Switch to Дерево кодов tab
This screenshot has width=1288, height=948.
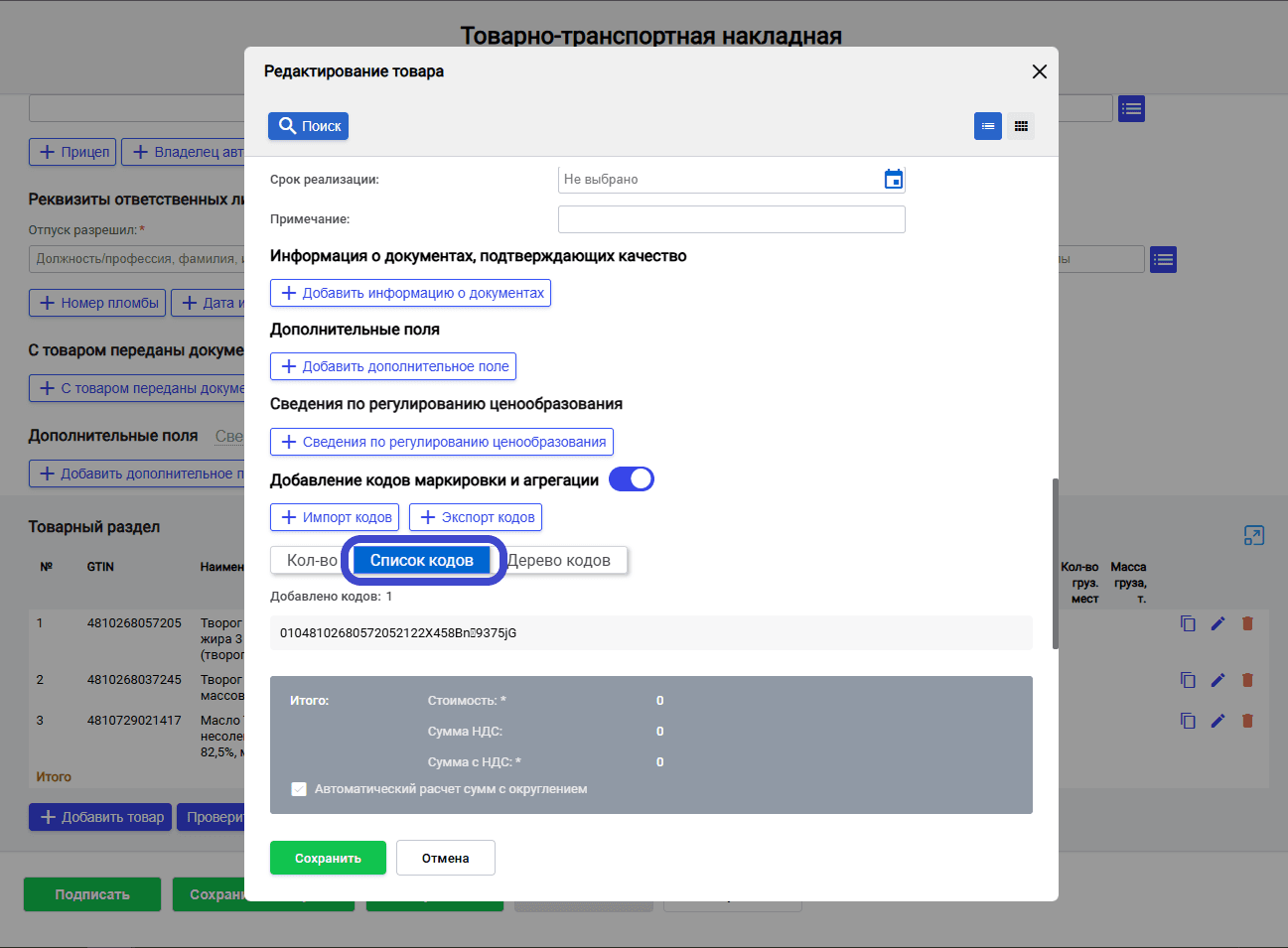tap(561, 560)
